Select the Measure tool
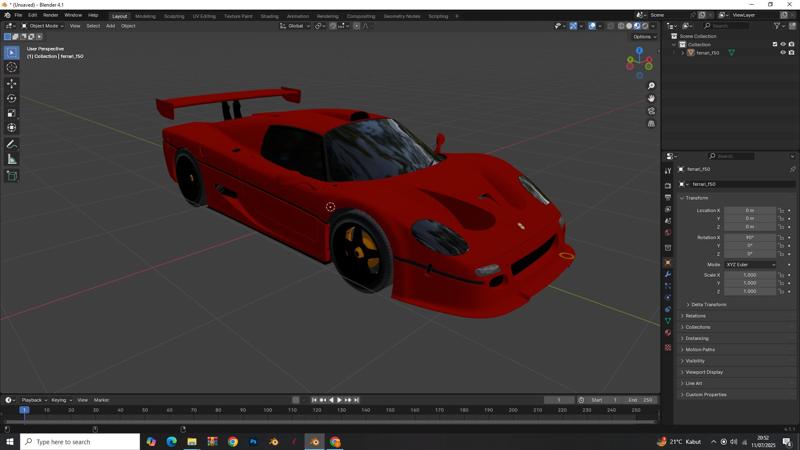 12,160
